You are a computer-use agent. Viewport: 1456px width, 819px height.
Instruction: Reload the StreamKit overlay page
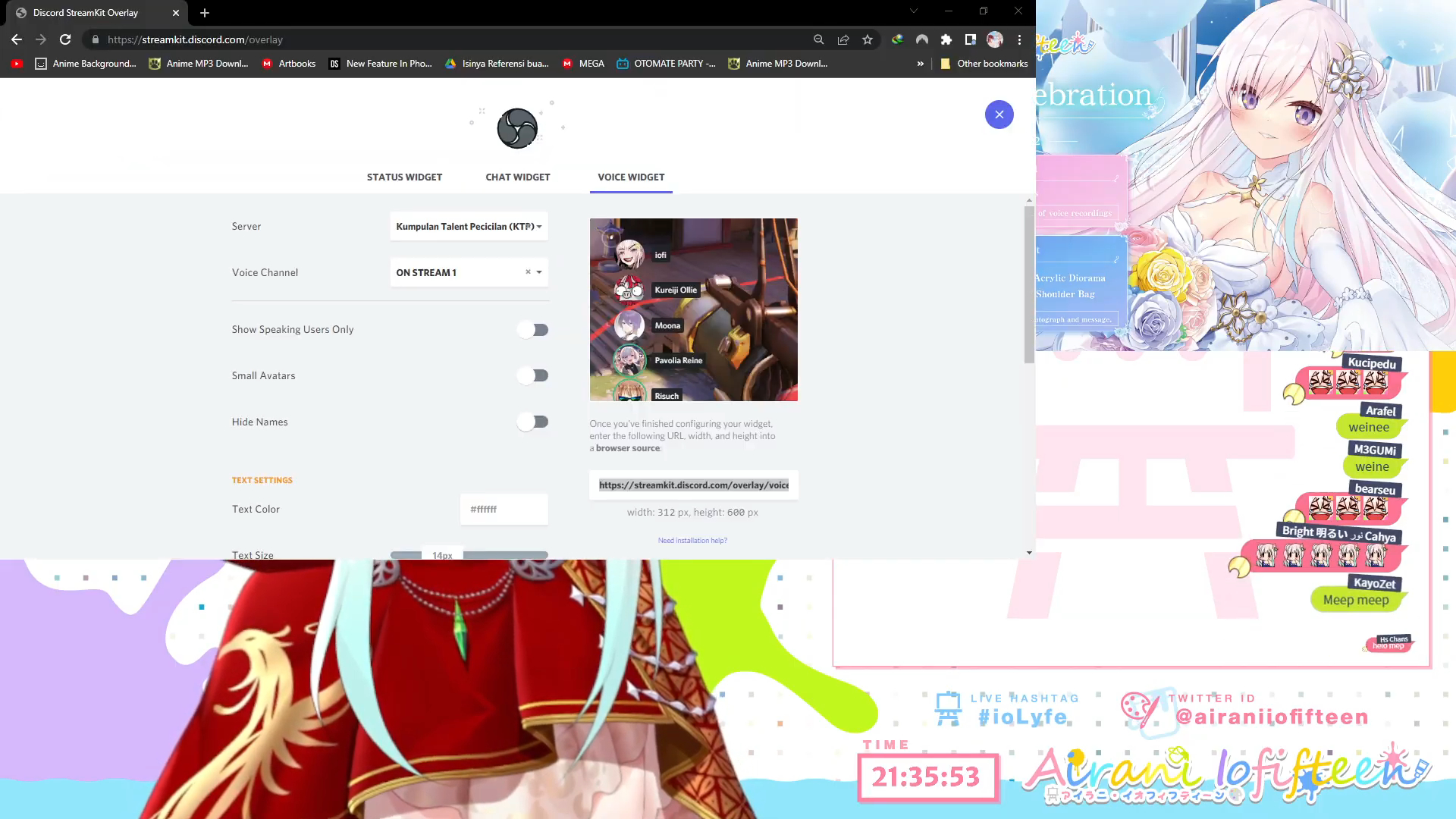(65, 39)
